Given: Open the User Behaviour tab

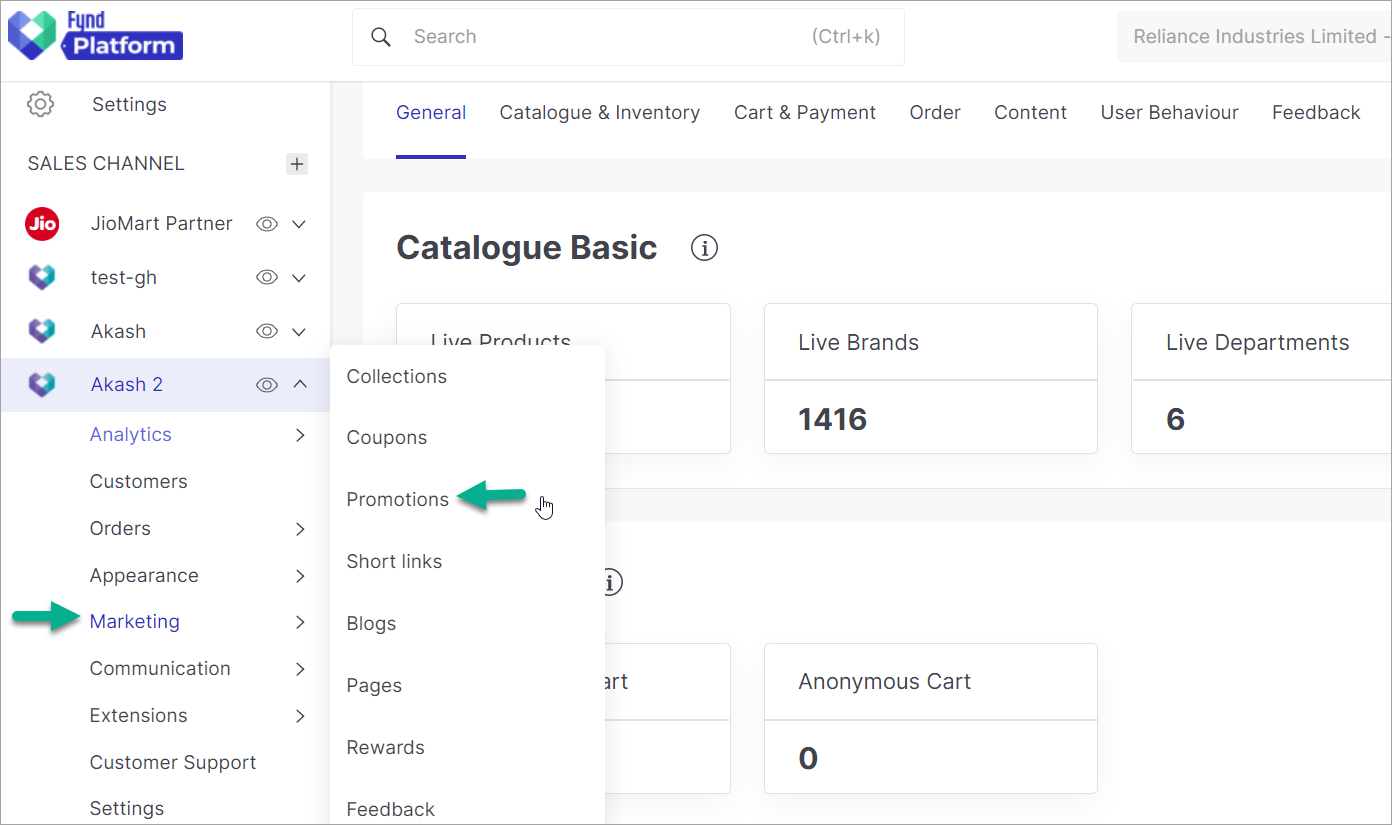Looking at the screenshot, I should (1170, 113).
